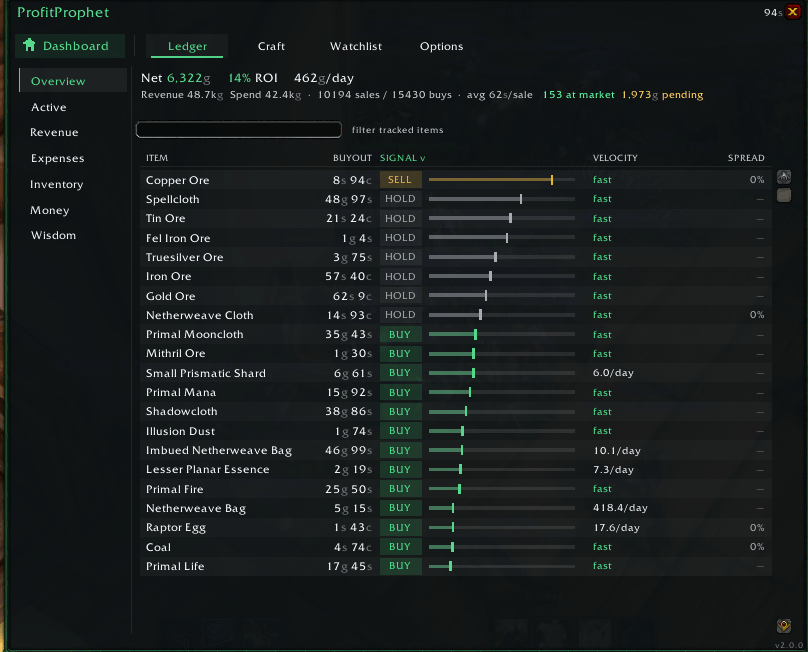808x652 pixels.
Task: Click the BUY badge on Primal Life
Action: 400,566
